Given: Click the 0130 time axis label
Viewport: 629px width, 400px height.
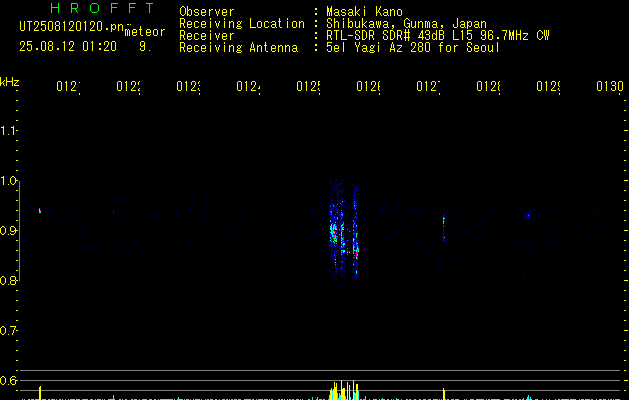Looking at the screenshot, I should pyautogui.click(x=610, y=86).
